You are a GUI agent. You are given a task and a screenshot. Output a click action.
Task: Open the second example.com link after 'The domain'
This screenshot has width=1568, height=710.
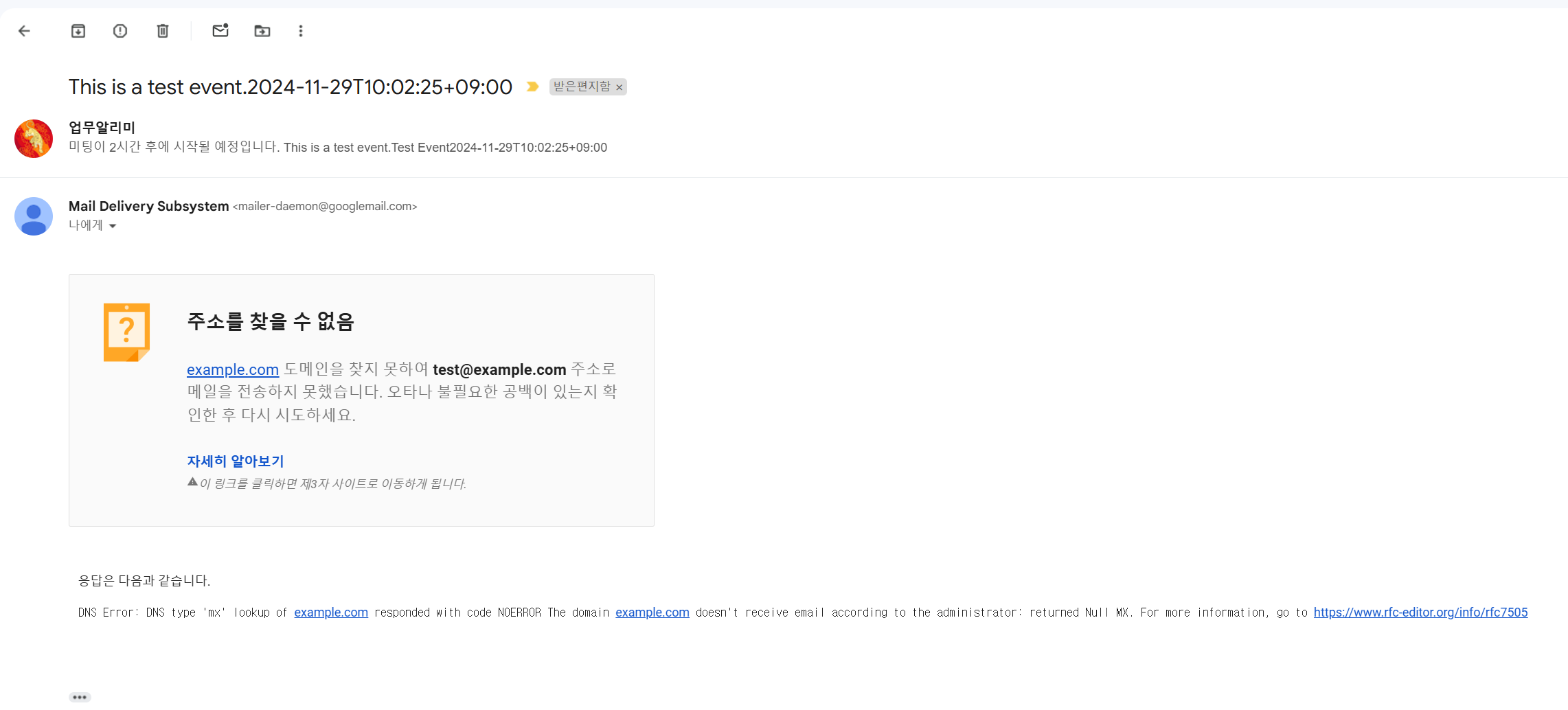(652, 612)
